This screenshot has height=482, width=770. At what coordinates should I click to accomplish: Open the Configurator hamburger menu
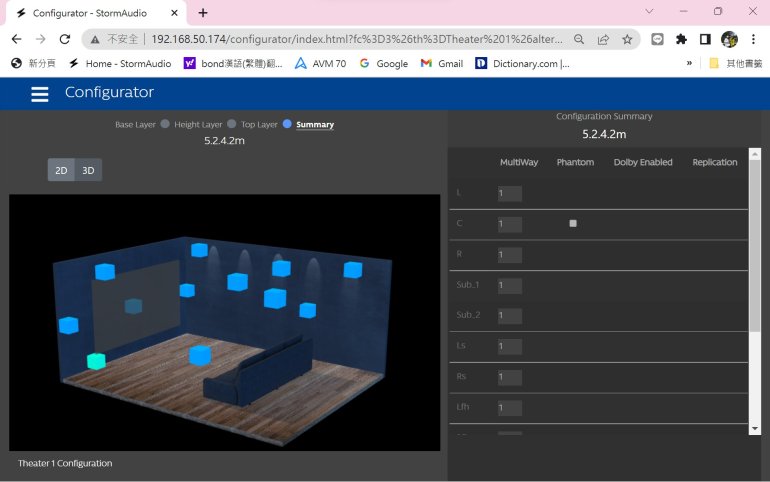[x=40, y=94]
